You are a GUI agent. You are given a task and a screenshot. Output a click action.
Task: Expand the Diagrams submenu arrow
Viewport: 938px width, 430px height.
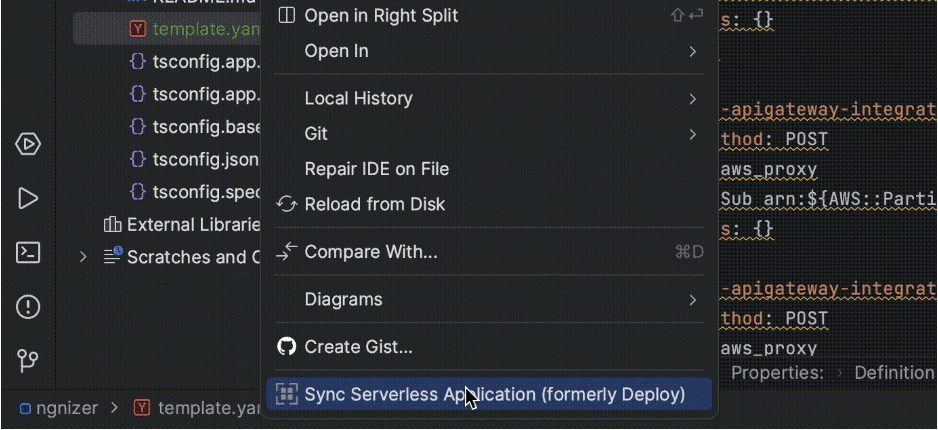tap(692, 299)
